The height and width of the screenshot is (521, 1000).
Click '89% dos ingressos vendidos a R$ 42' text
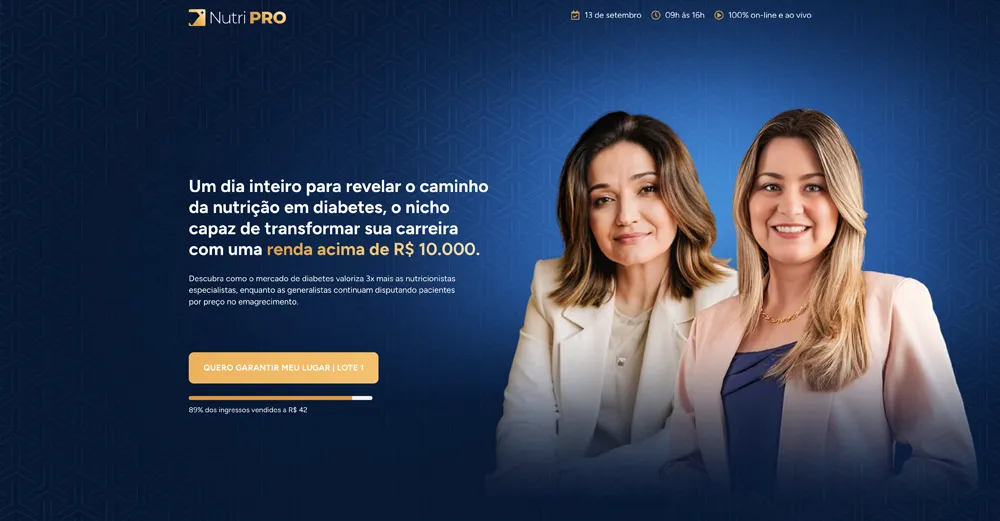248,410
